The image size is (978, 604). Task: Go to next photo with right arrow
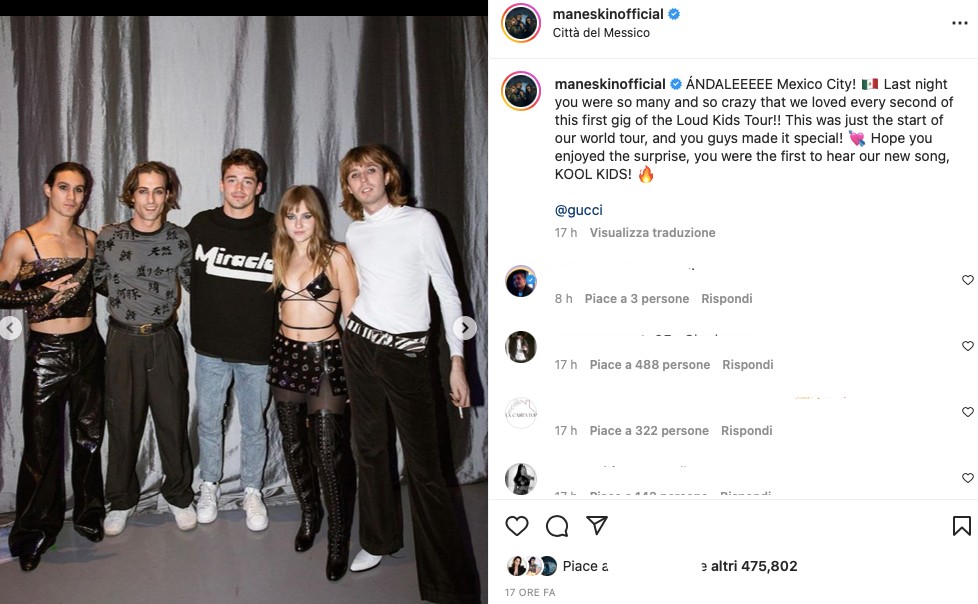click(x=465, y=328)
